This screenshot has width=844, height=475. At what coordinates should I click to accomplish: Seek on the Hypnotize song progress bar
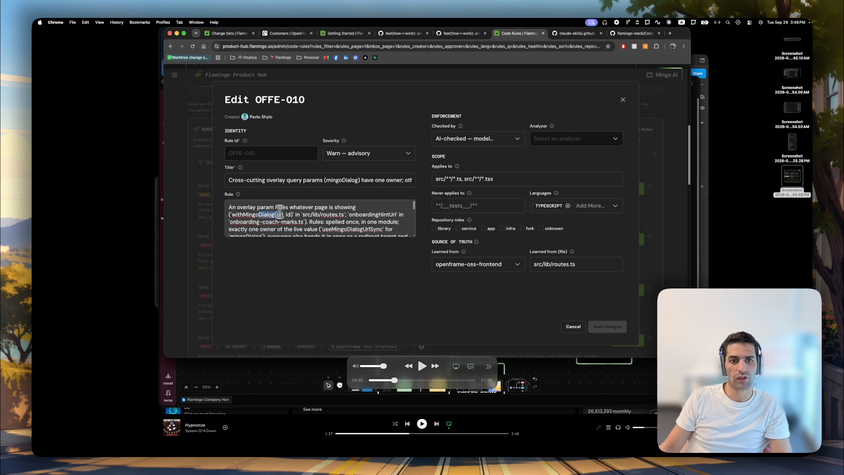[422, 434]
